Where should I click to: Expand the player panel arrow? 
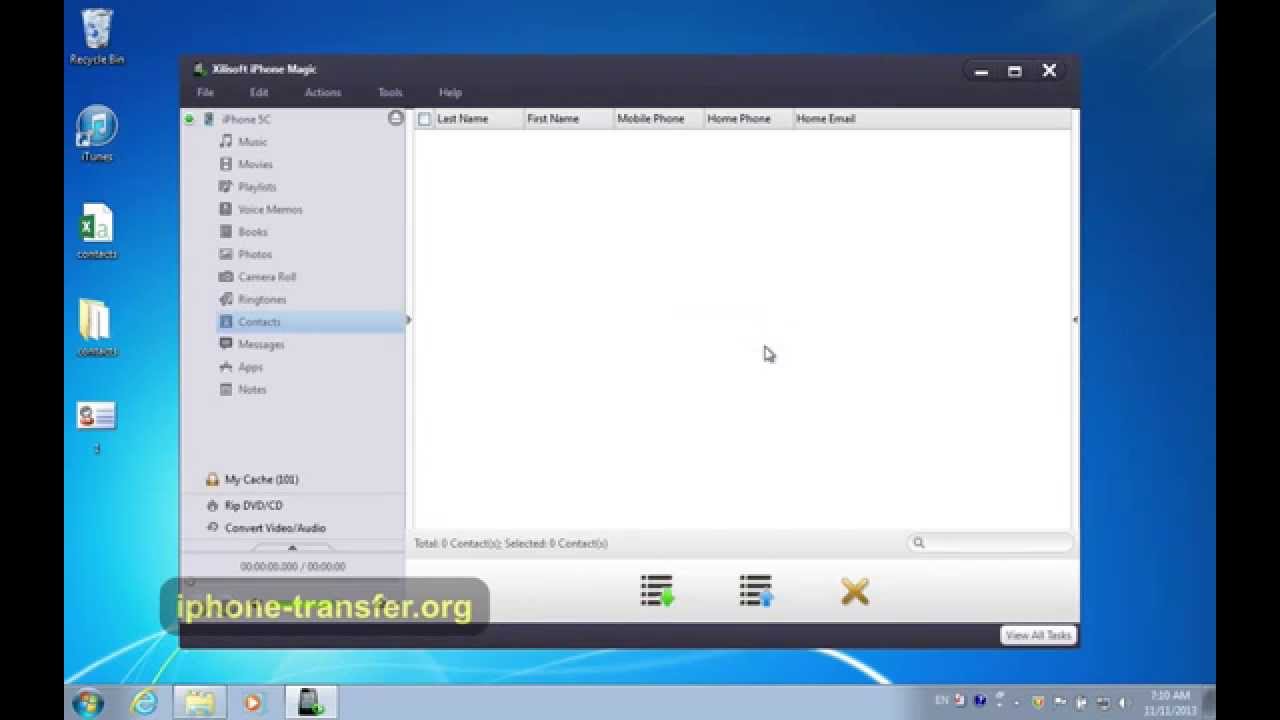pyautogui.click(x=291, y=547)
